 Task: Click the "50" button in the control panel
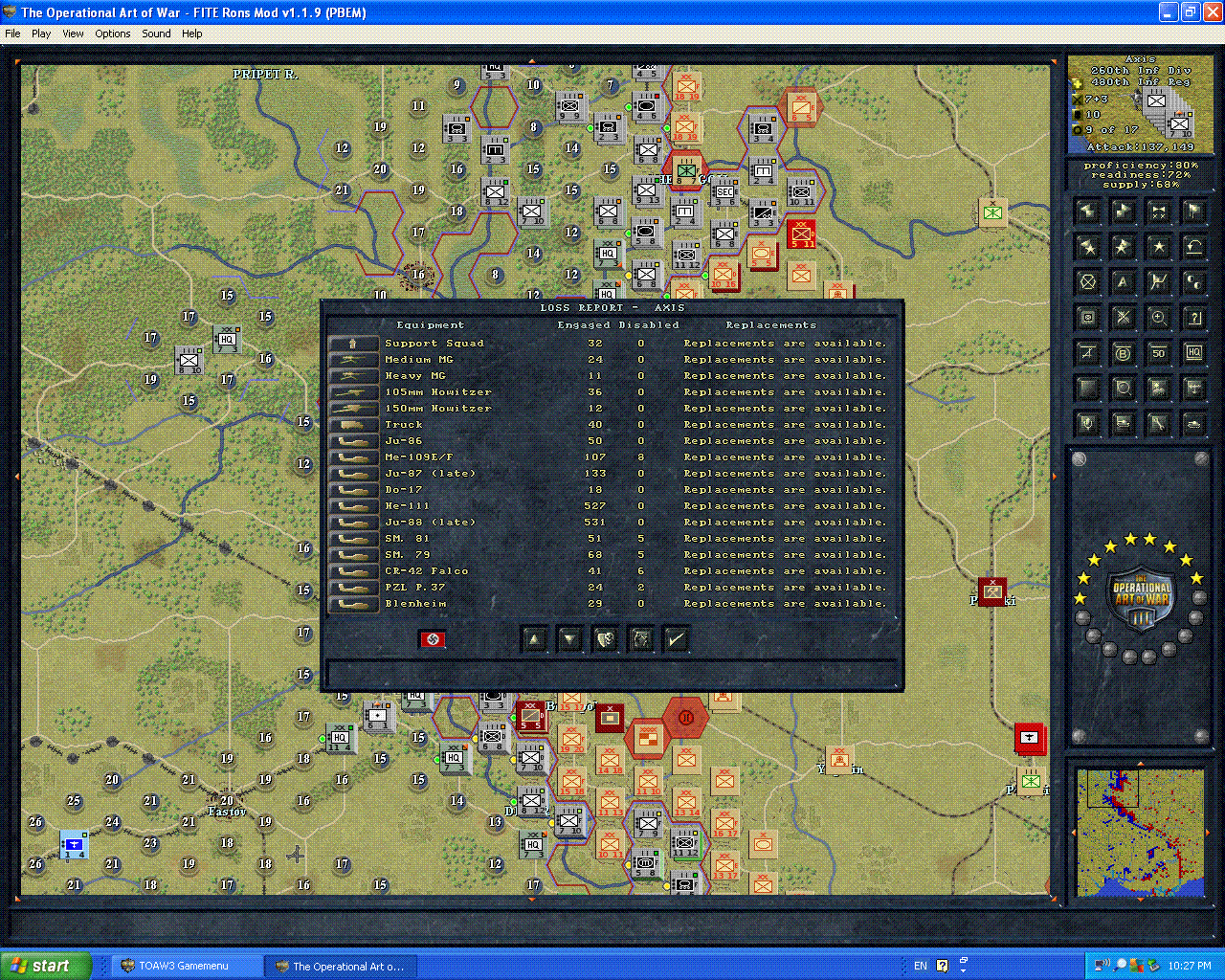[1158, 353]
